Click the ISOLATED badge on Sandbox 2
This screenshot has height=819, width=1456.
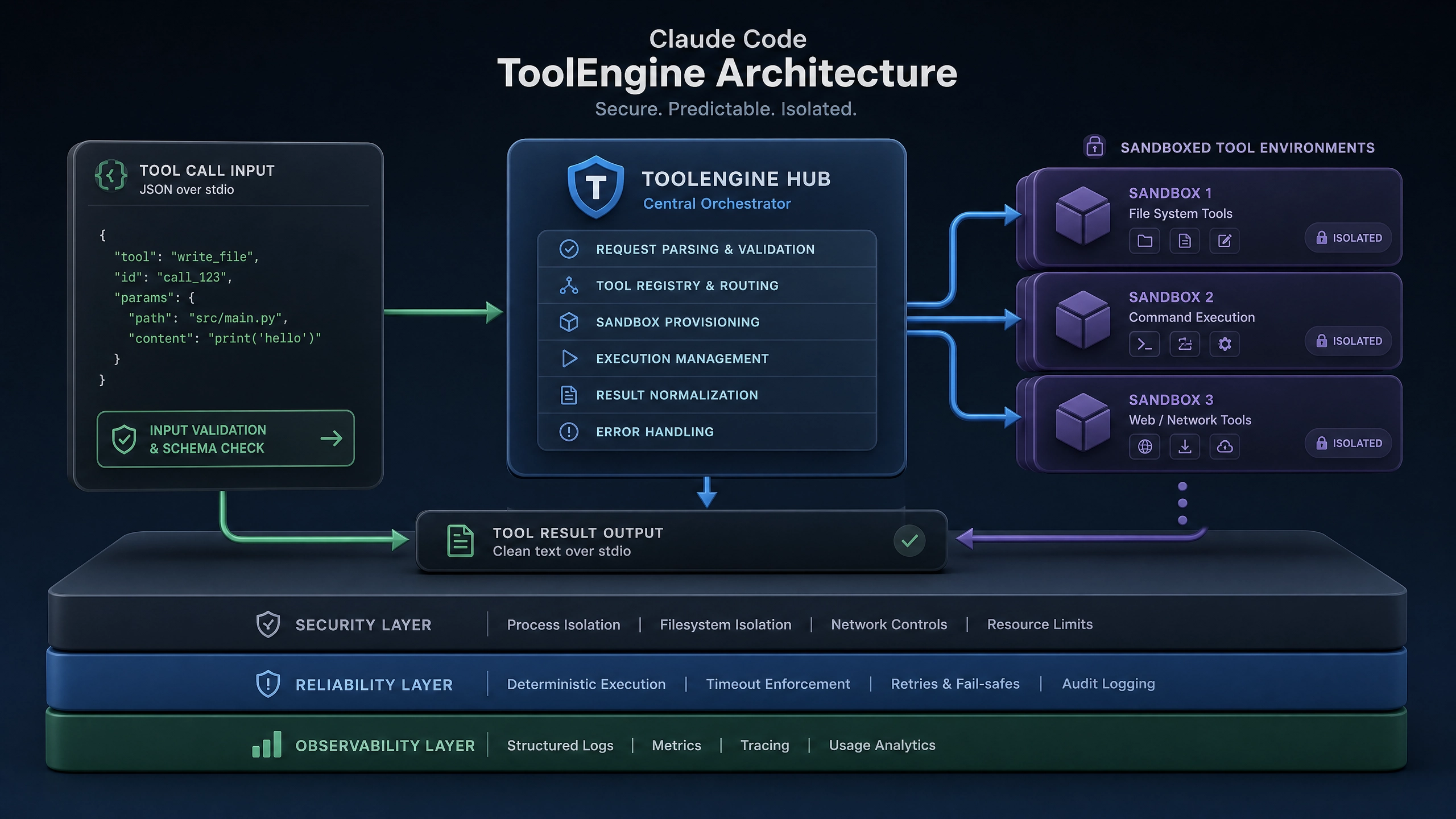1349,341
